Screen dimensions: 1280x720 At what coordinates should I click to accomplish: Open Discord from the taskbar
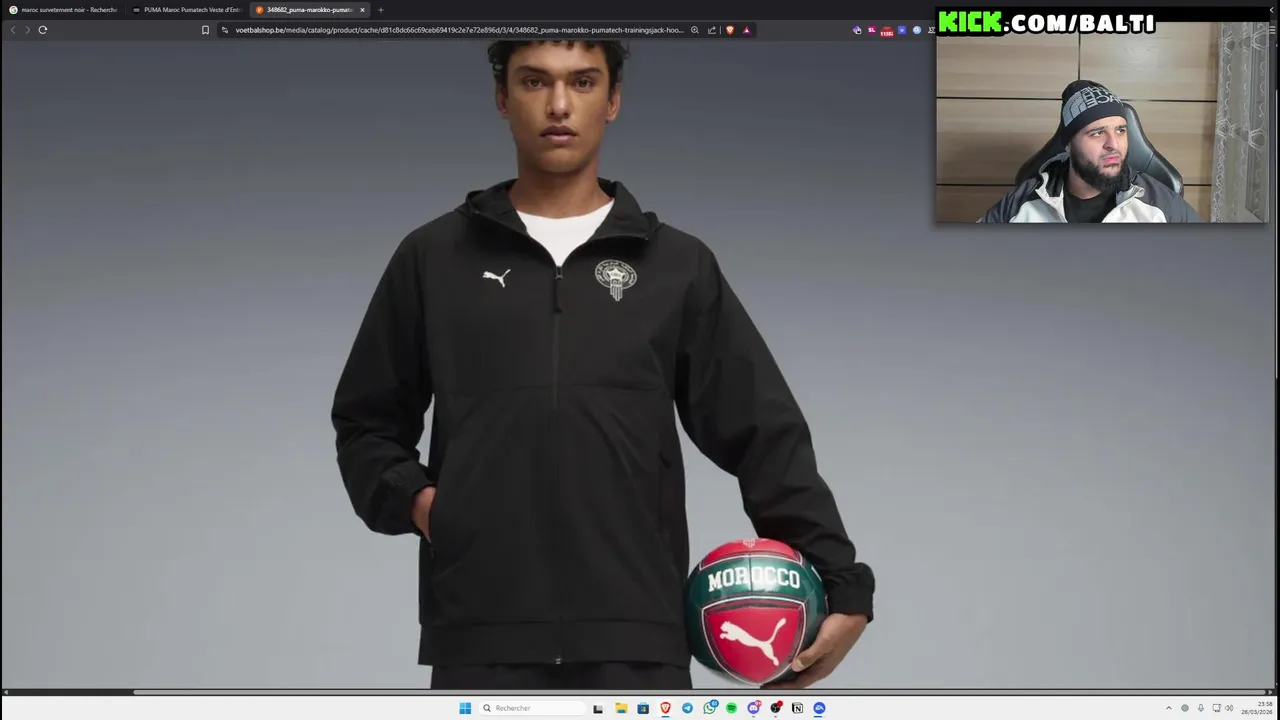tap(753, 708)
